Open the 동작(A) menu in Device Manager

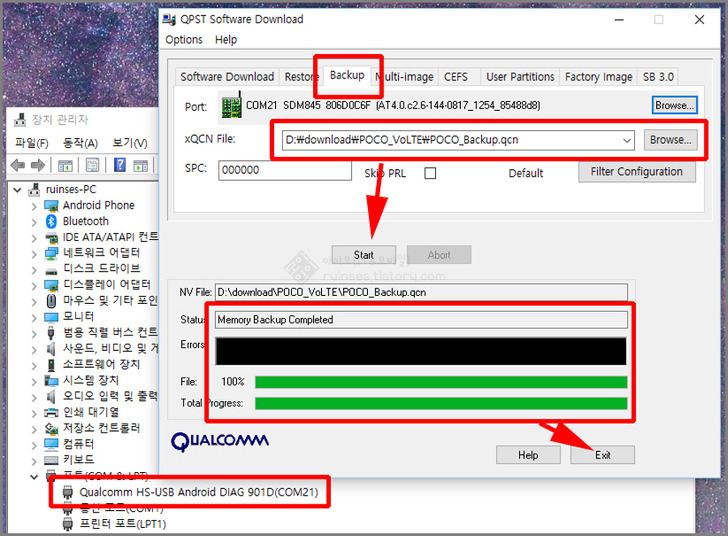(80, 143)
